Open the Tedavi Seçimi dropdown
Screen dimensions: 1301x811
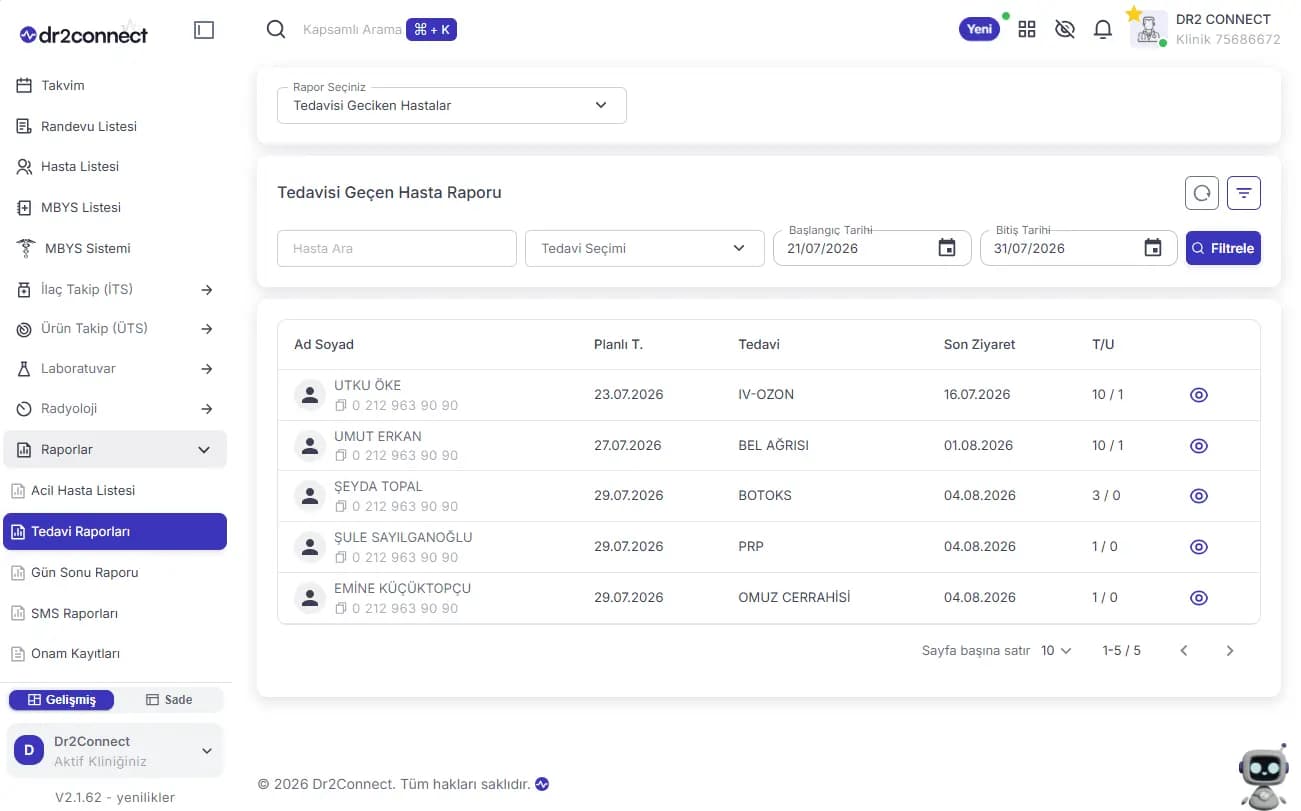[x=645, y=248]
